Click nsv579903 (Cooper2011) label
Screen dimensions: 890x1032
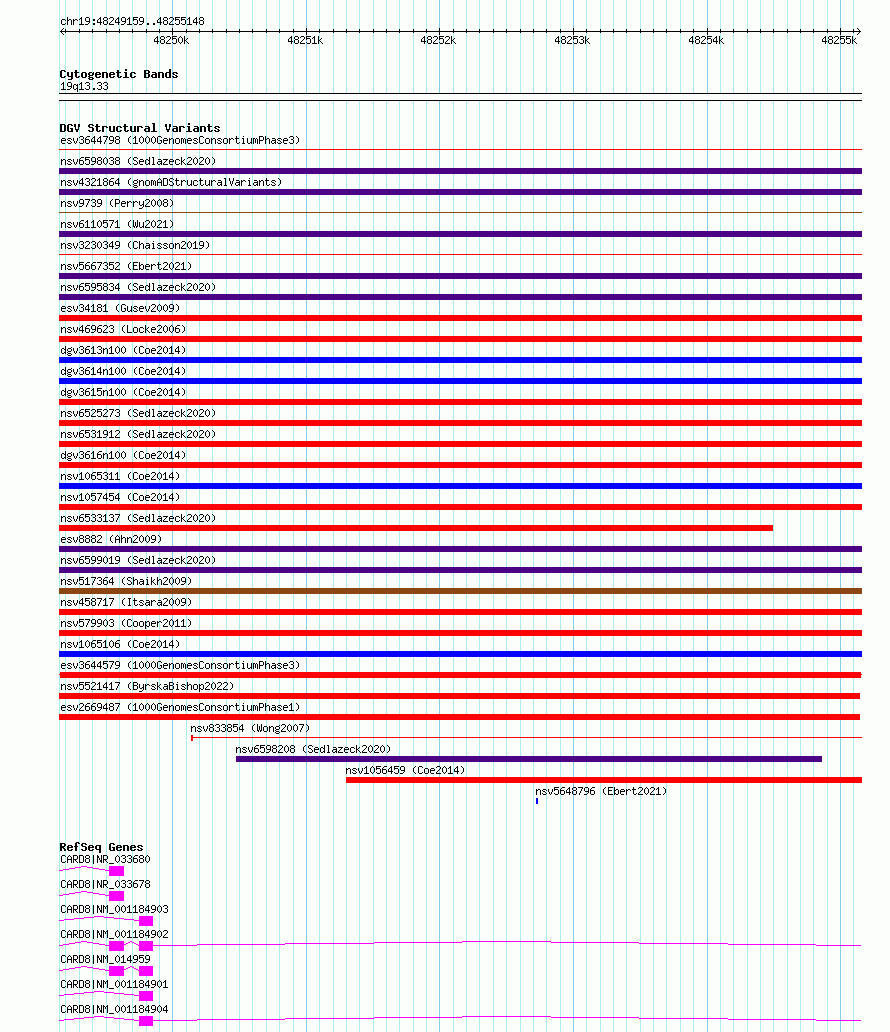126,624
